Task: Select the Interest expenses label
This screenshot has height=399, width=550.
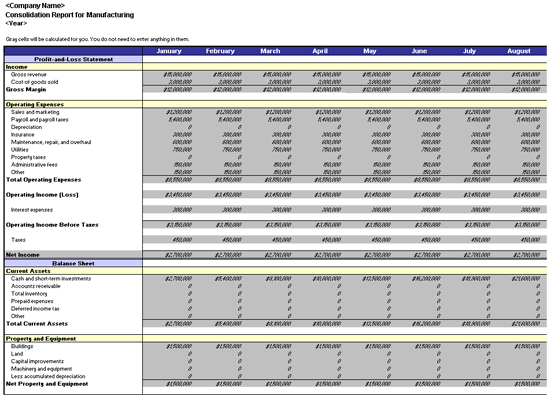Action: click(x=32, y=210)
